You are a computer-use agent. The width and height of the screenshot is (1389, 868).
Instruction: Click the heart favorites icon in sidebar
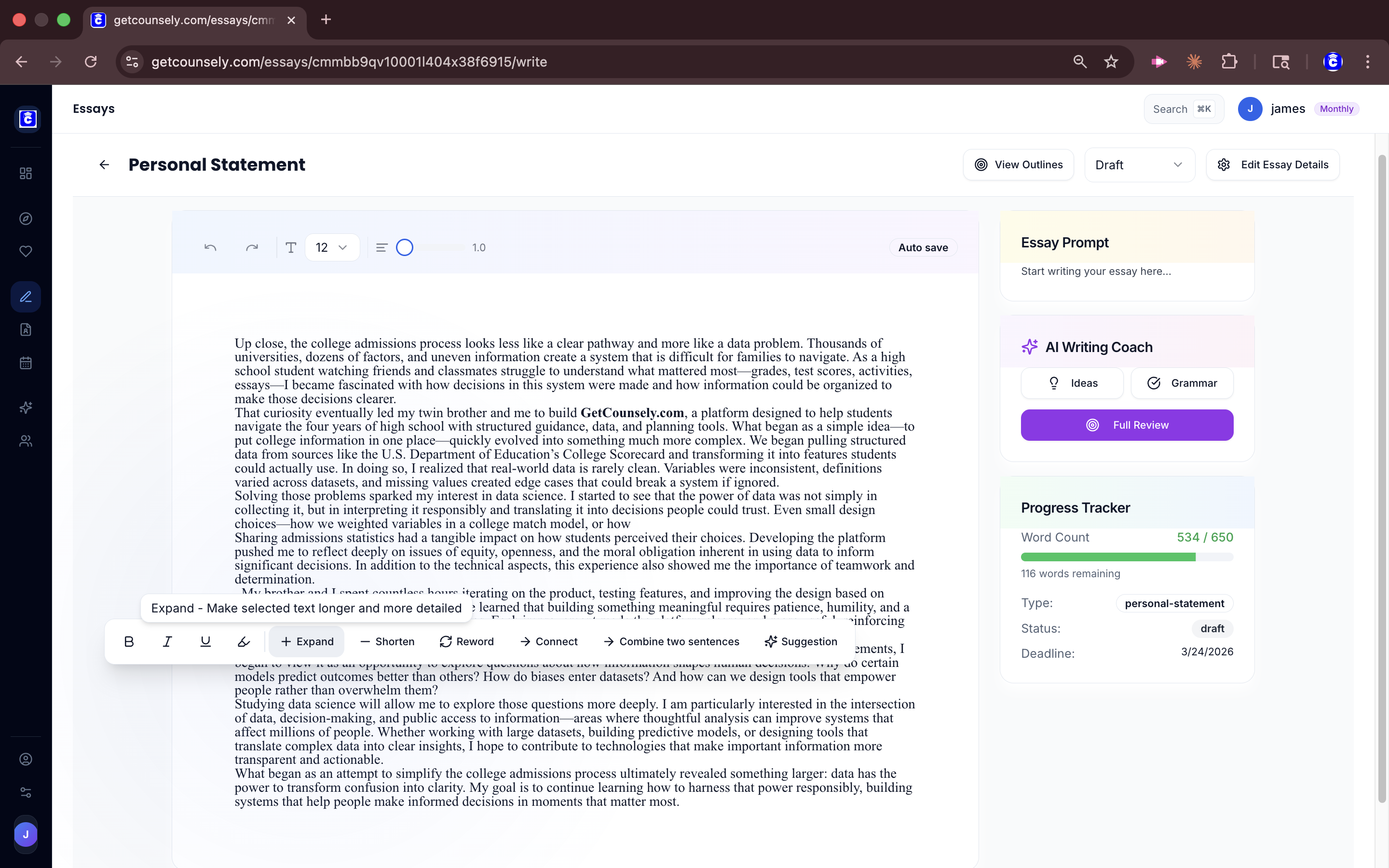pos(25,251)
